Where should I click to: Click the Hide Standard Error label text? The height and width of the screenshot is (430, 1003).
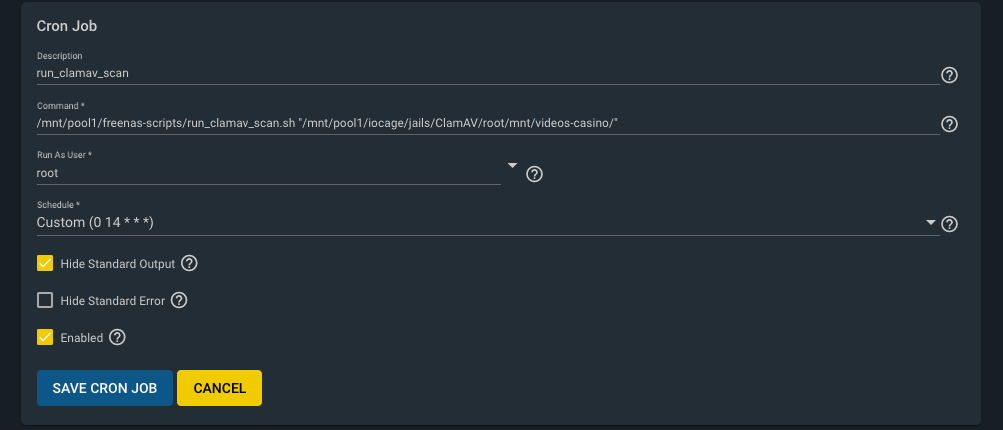(113, 301)
